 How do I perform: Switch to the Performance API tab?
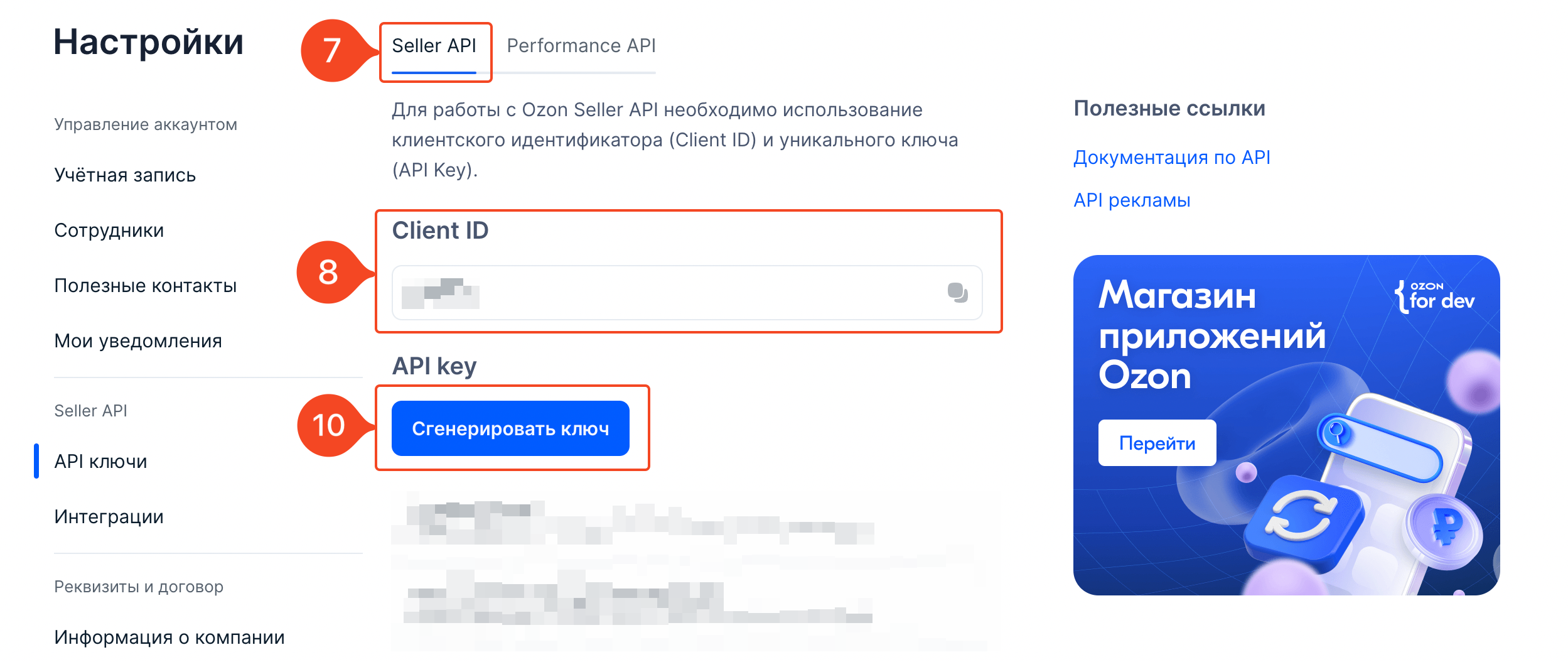[581, 46]
